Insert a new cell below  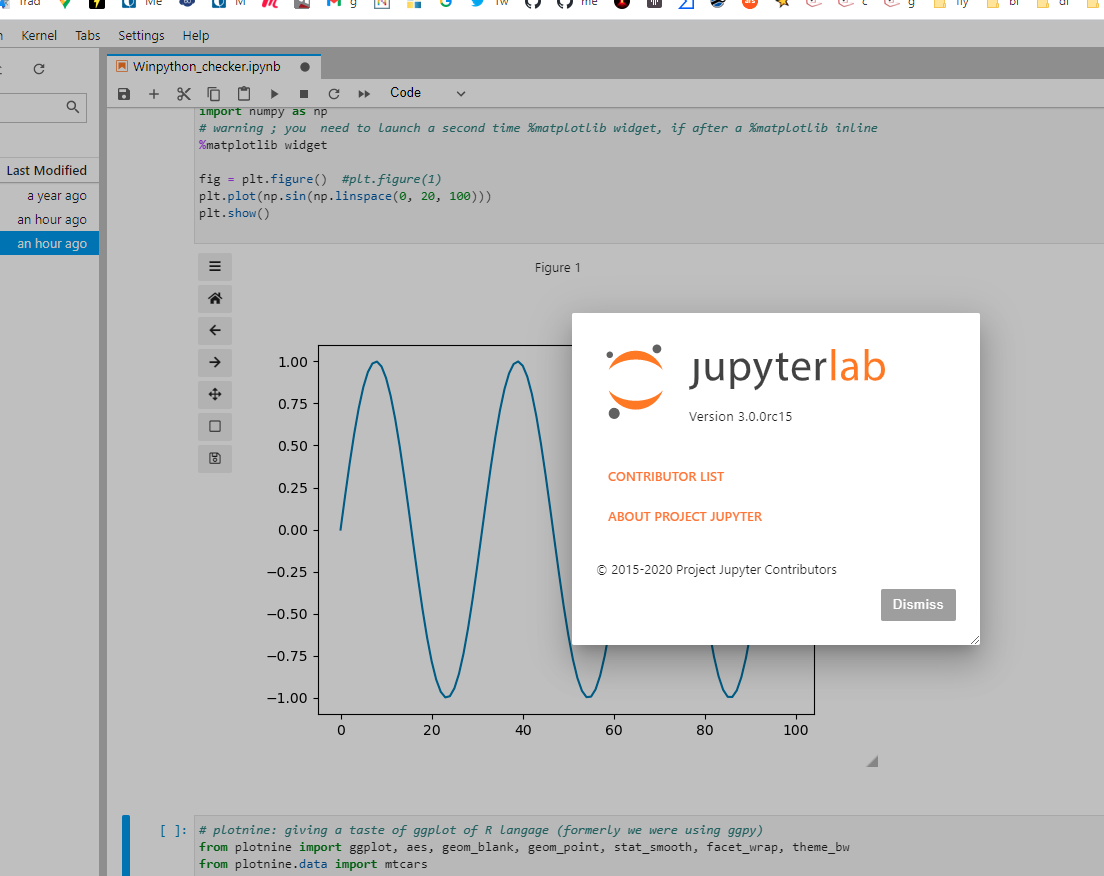(154, 92)
